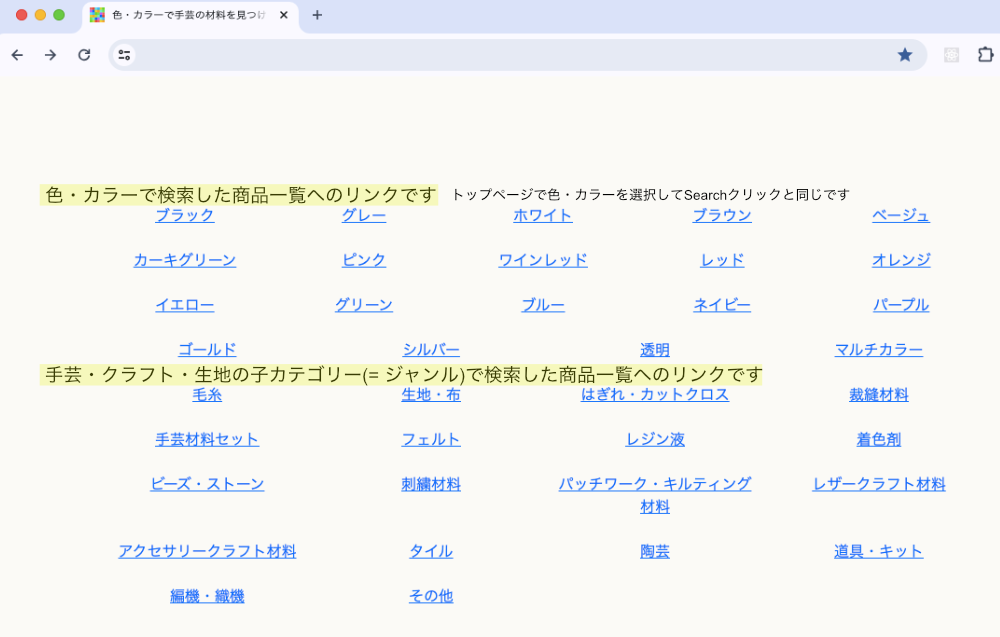The image size is (1000, 637).
Task: Open the タイル category link
Action: pyautogui.click(x=431, y=552)
